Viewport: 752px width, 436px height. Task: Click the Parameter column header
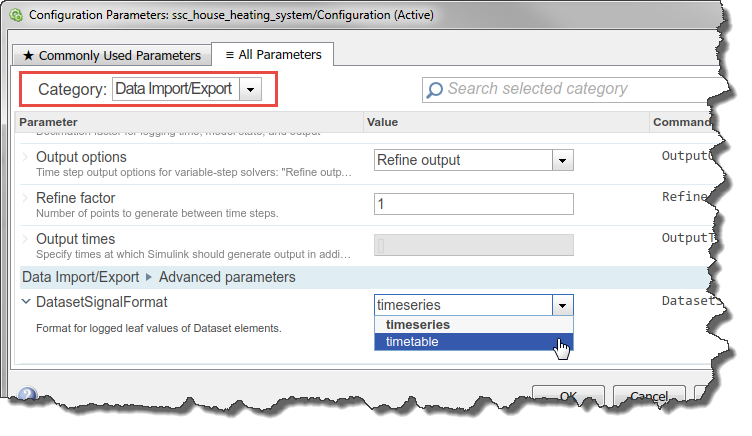(49, 122)
